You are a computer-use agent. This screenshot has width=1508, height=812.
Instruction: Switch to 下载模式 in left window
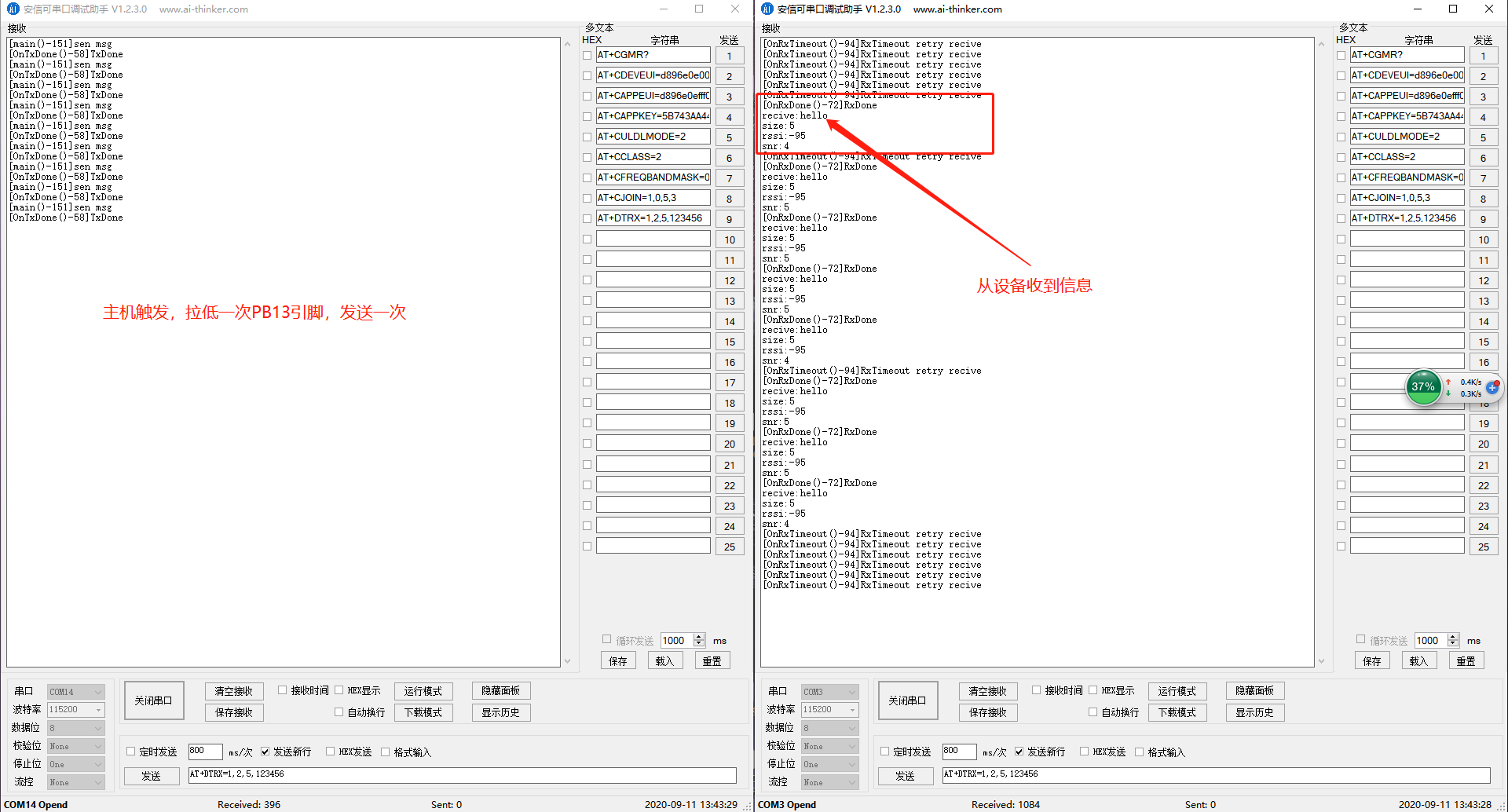coord(423,712)
